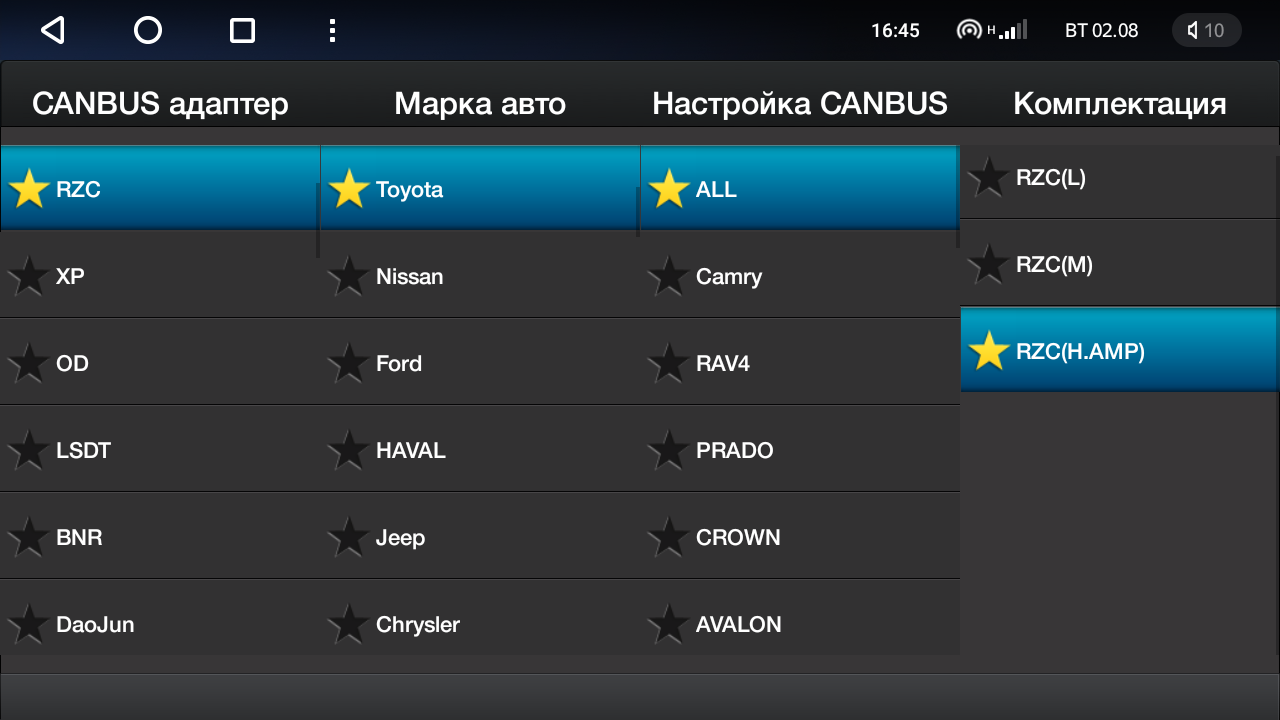
Task: Tap the Android back navigation arrow
Action: (52, 30)
